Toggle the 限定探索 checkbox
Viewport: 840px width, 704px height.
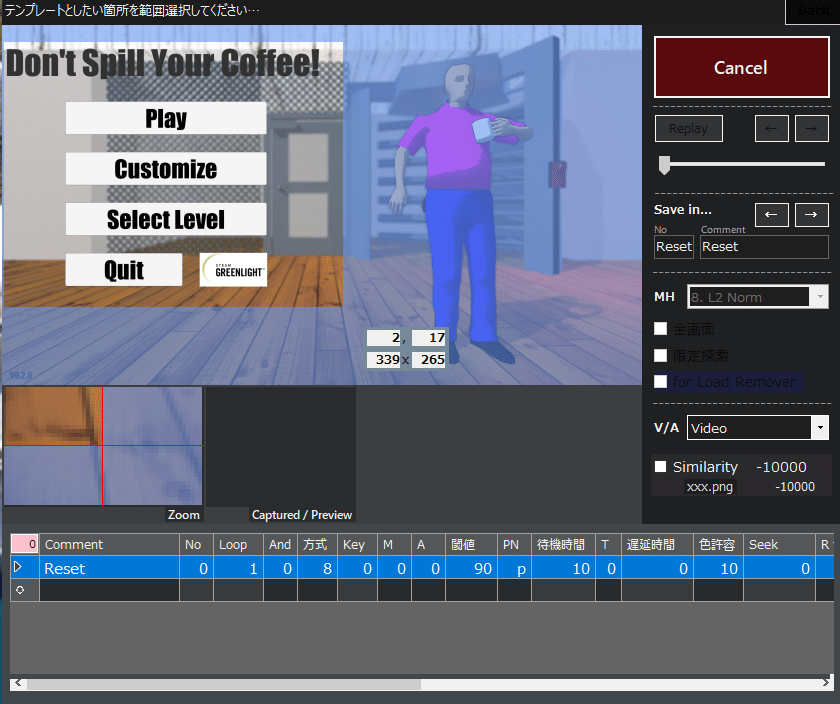661,355
